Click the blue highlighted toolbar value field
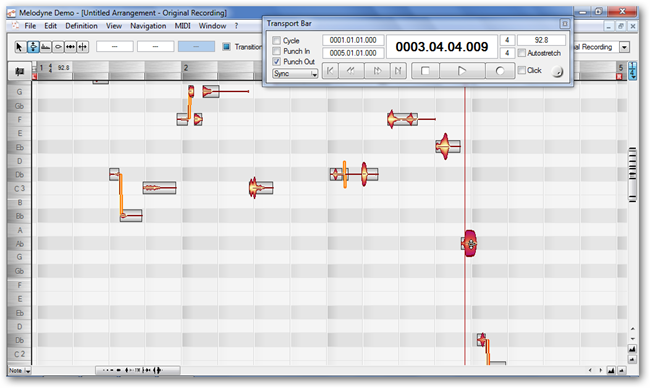The height and width of the screenshot is (388, 650). tap(196, 46)
